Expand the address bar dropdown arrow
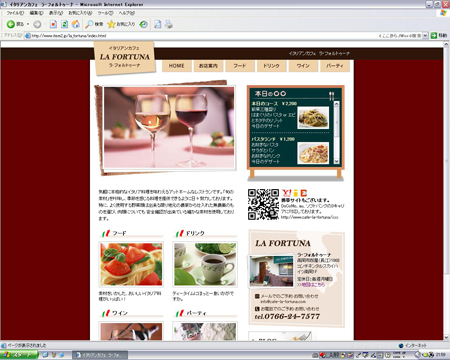The width and height of the screenshot is (450, 360). [x=425, y=35]
